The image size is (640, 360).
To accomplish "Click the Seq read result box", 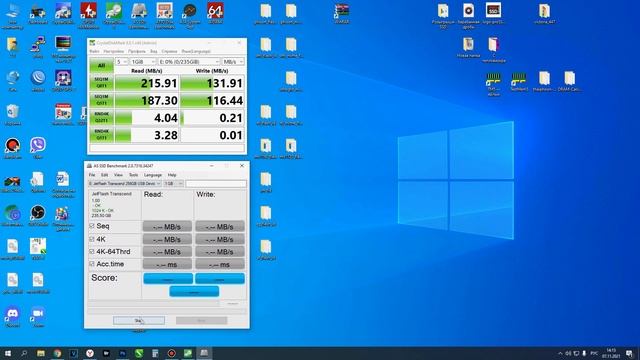I will tap(167, 227).
